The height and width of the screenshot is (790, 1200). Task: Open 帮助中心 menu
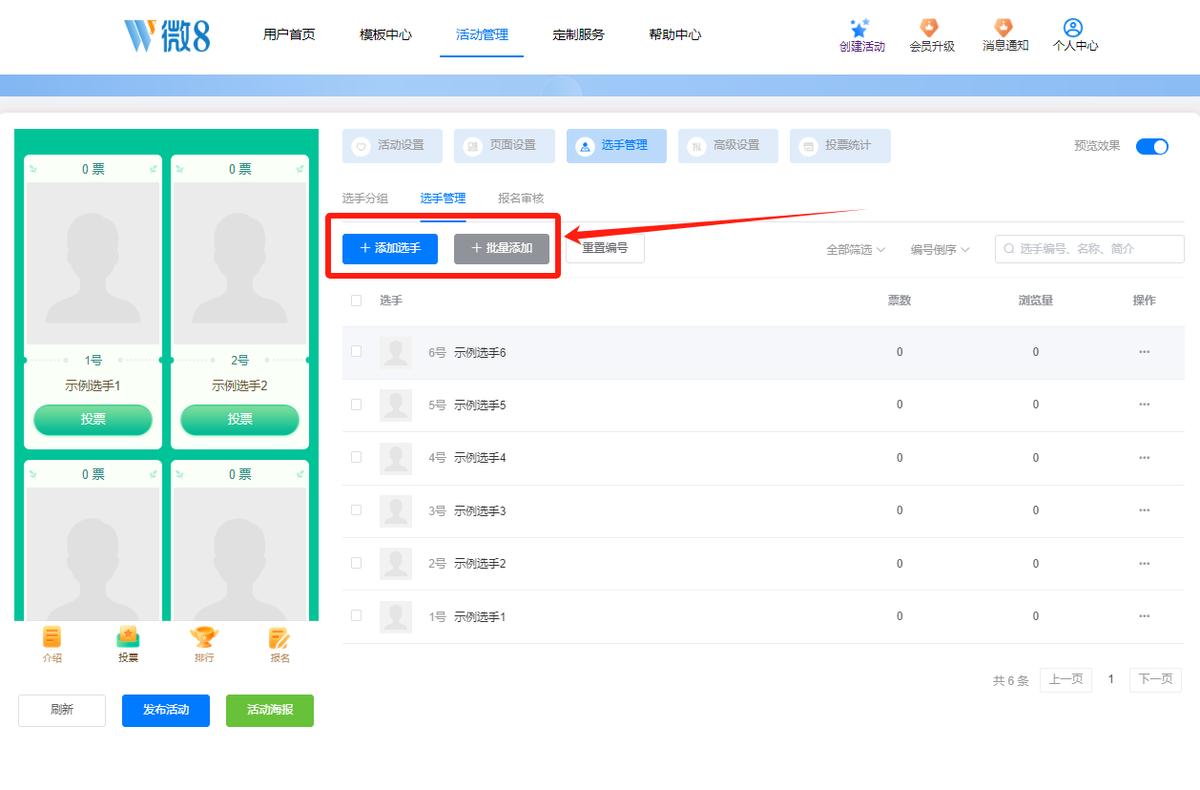click(675, 34)
